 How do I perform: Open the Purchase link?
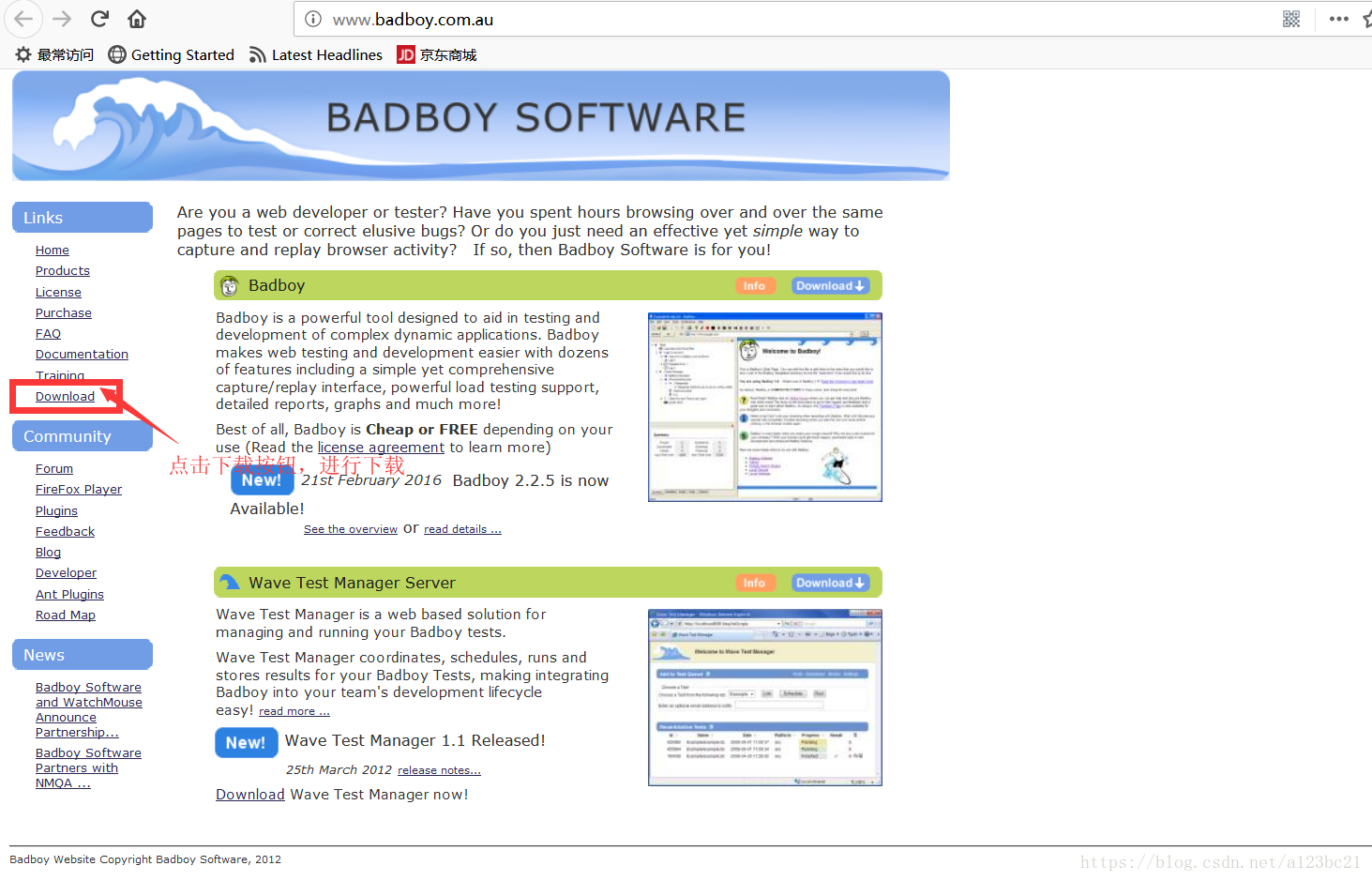[x=64, y=313]
